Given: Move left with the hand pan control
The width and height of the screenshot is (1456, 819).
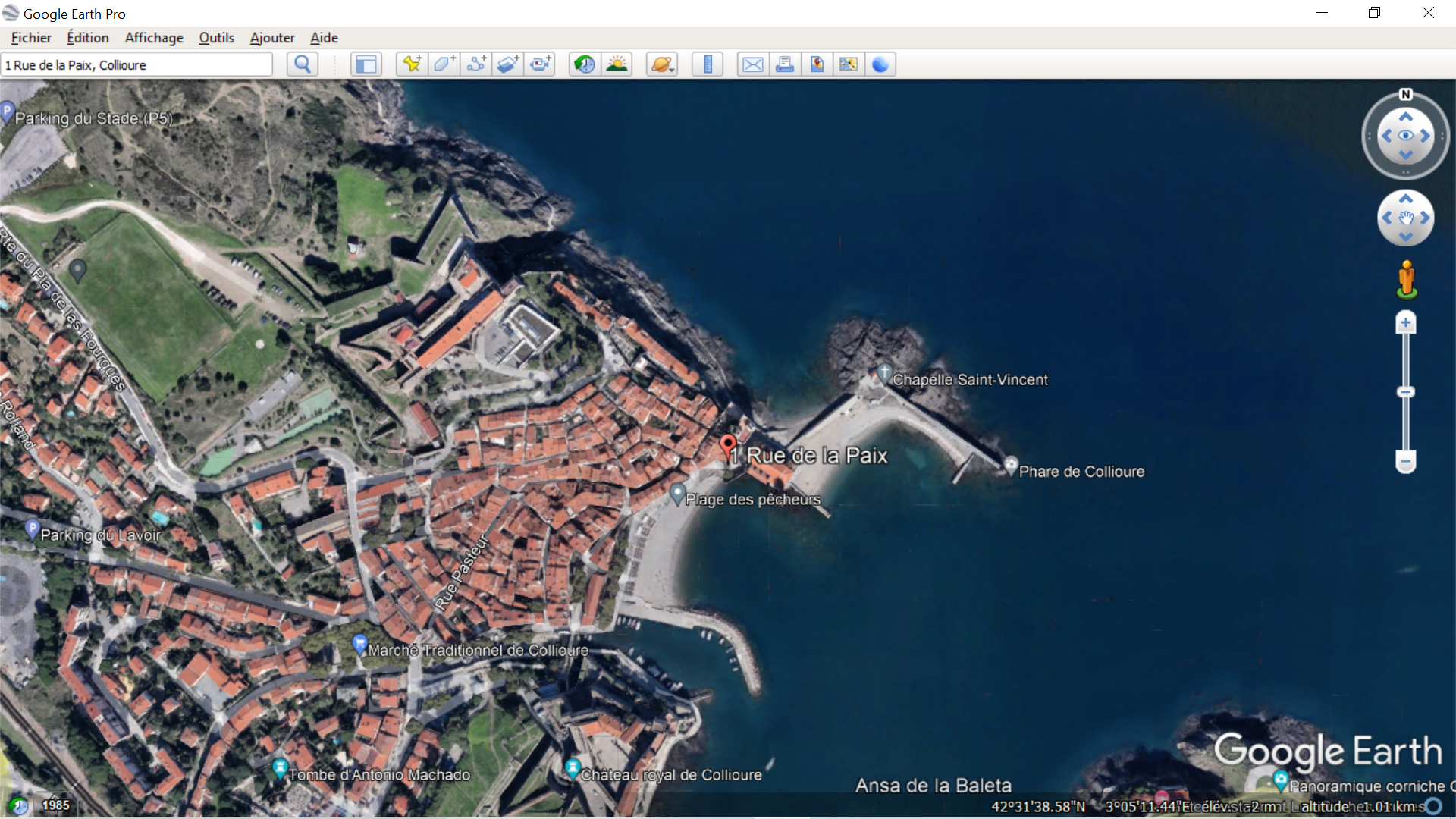Looking at the screenshot, I should (x=1387, y=218).
